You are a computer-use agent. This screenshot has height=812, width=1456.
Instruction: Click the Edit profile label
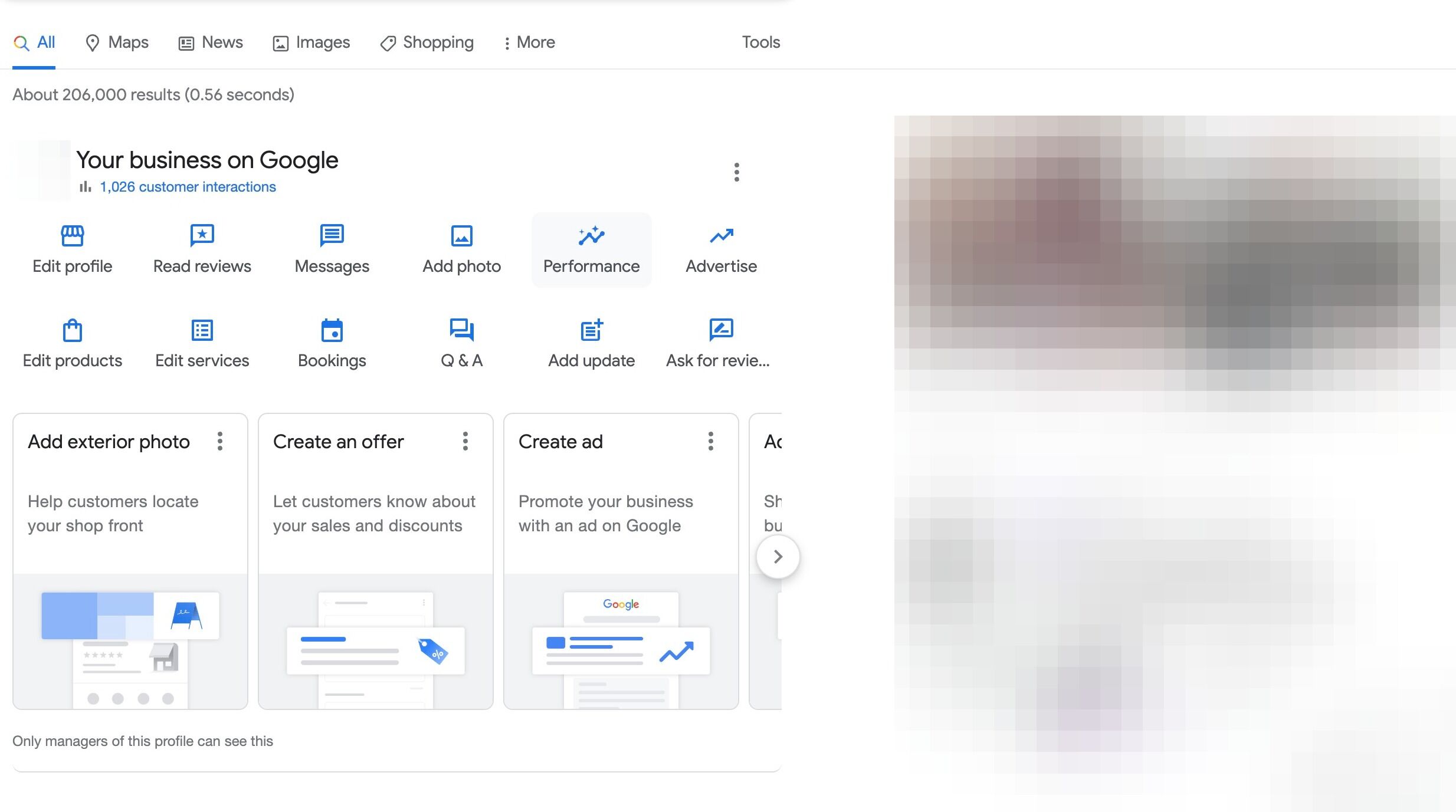[73, 267]
